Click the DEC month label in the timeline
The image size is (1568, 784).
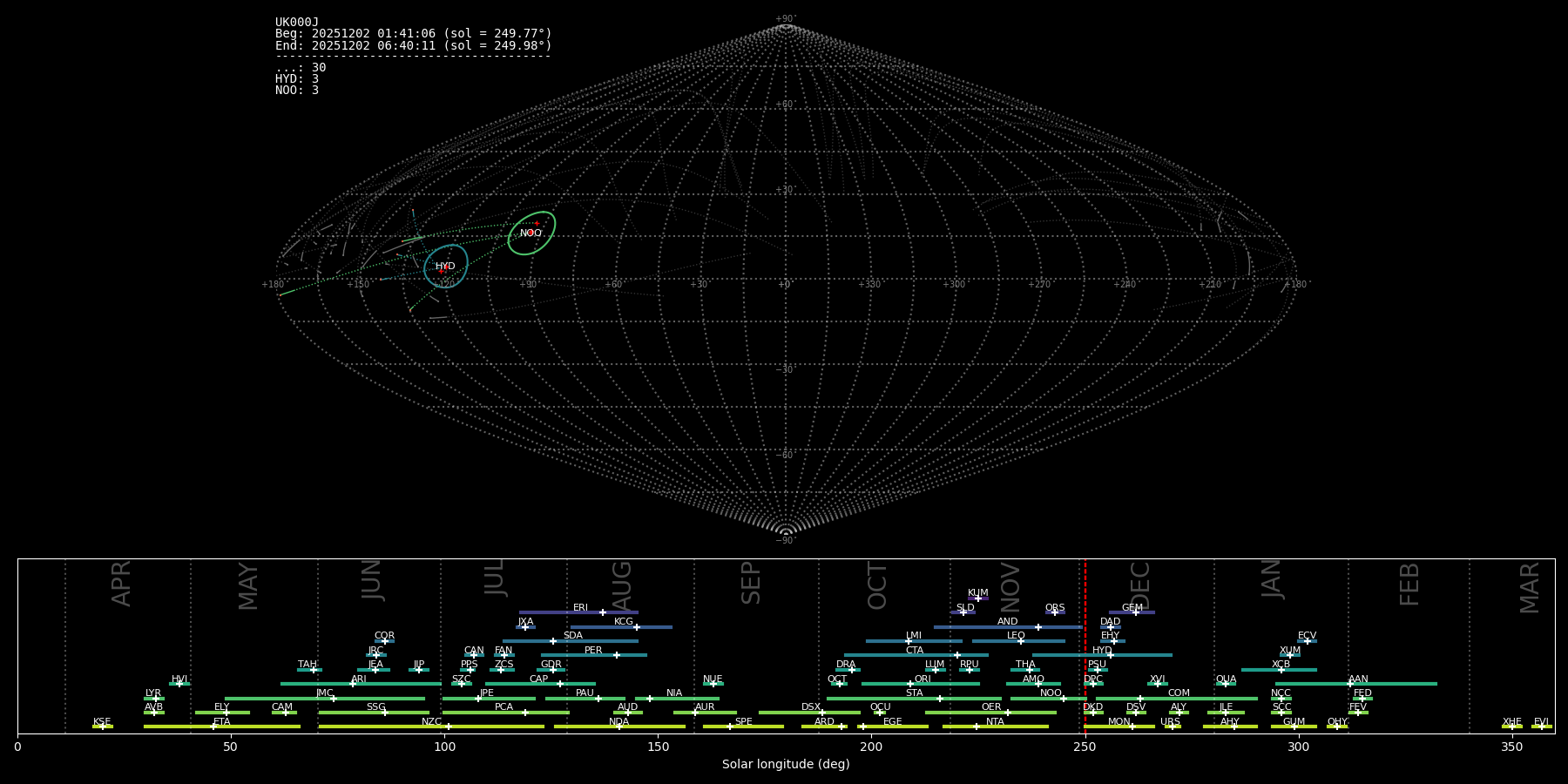tap(1140, 585)
